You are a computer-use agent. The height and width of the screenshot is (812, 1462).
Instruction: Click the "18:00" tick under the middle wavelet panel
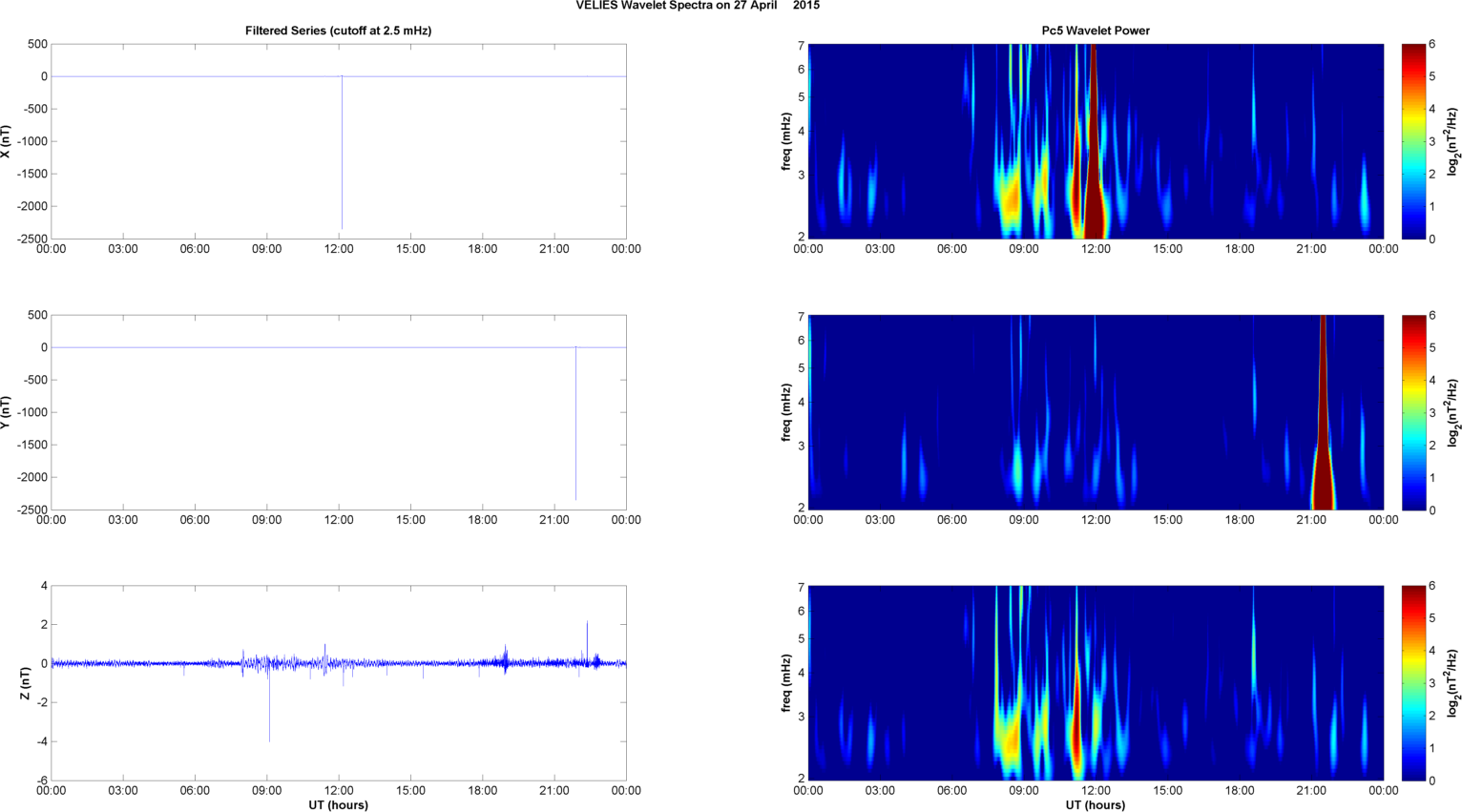1240,520
